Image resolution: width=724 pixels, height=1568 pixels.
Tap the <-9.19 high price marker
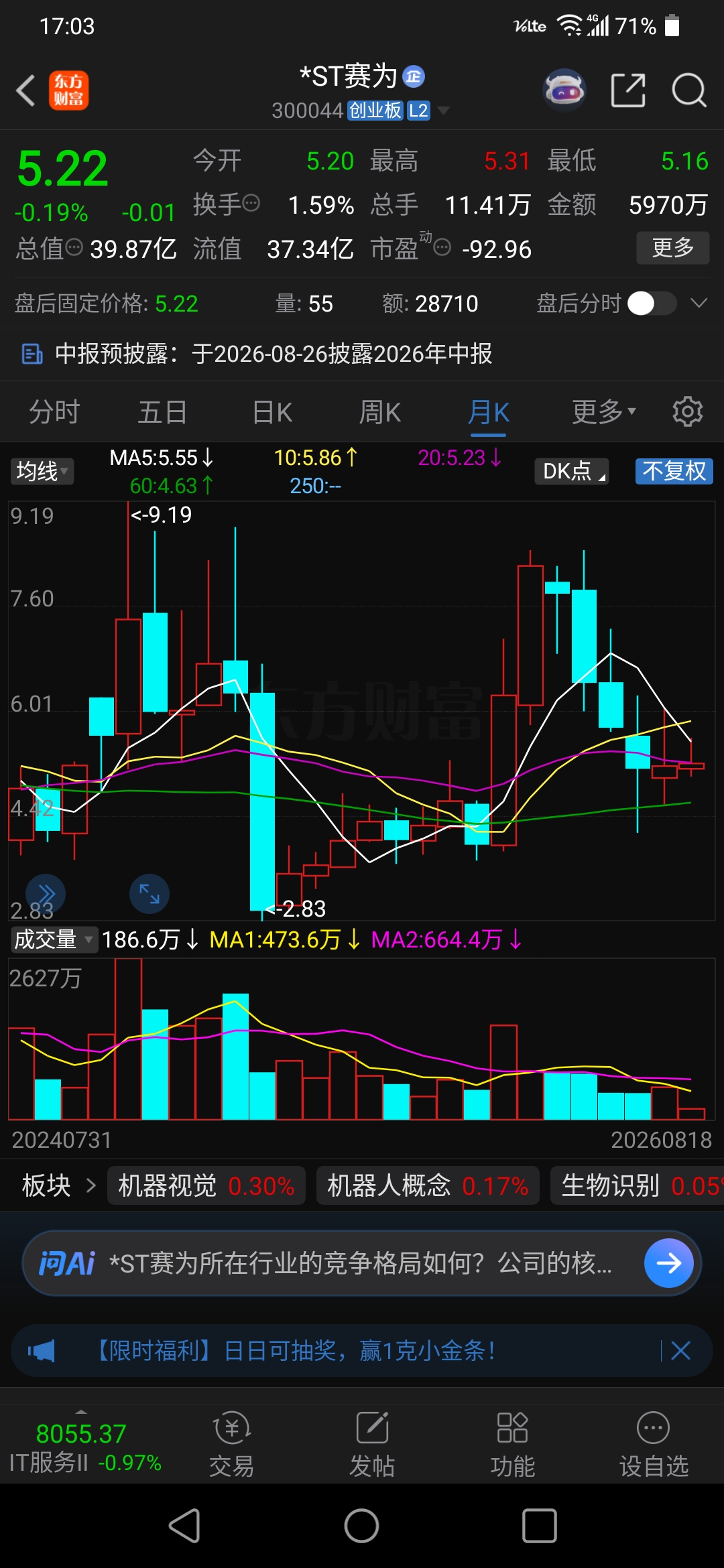(x=161, y=515)
